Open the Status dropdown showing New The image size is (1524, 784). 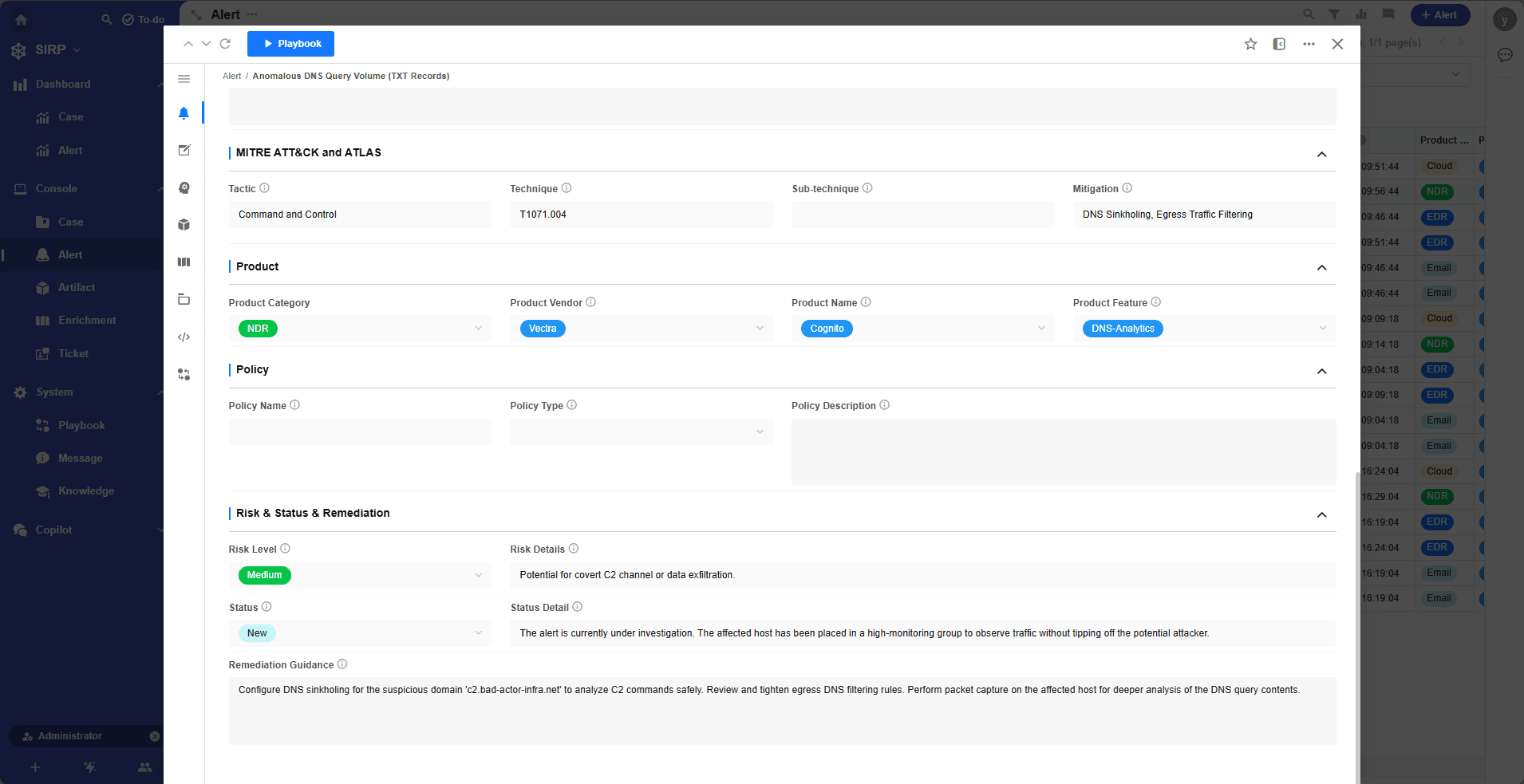coord(360,633)
